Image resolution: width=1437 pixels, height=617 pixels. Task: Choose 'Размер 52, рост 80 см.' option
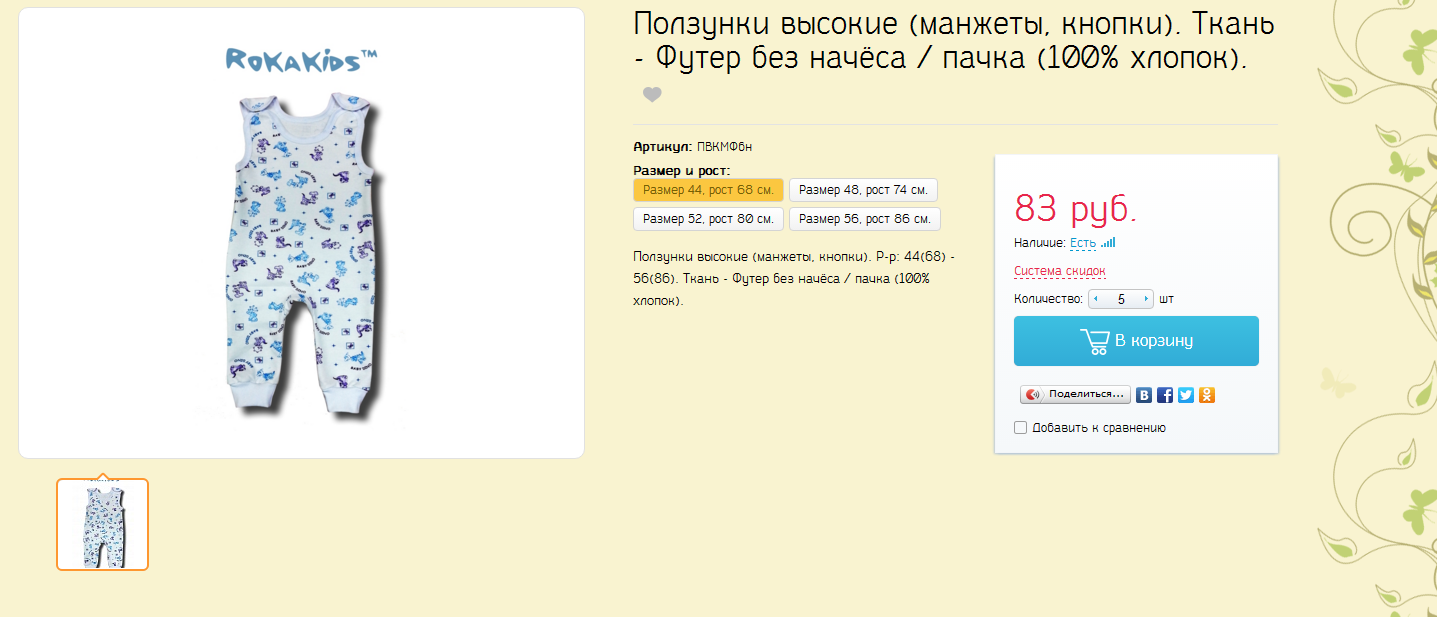tap(708, 219)
